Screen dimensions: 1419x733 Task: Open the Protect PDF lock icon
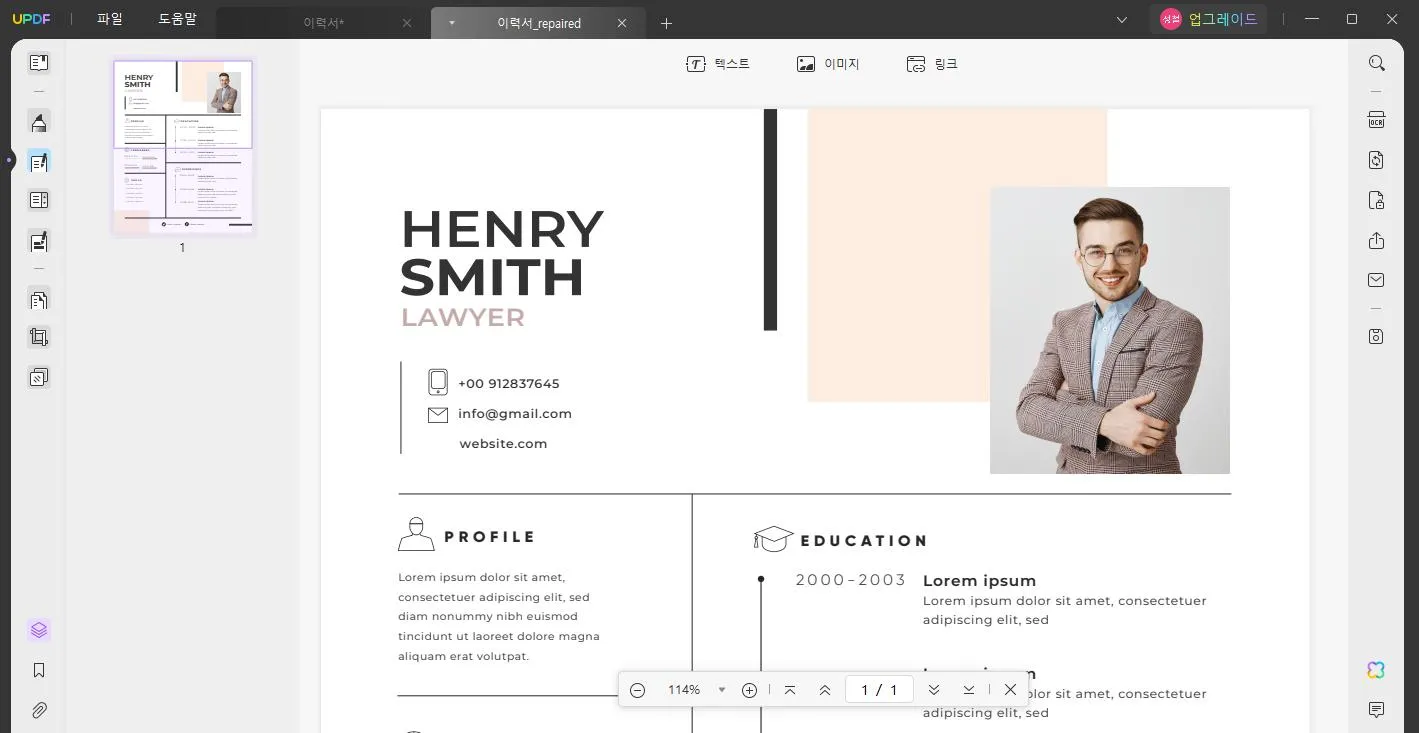pyautogui.click(x=1377, y=200)
